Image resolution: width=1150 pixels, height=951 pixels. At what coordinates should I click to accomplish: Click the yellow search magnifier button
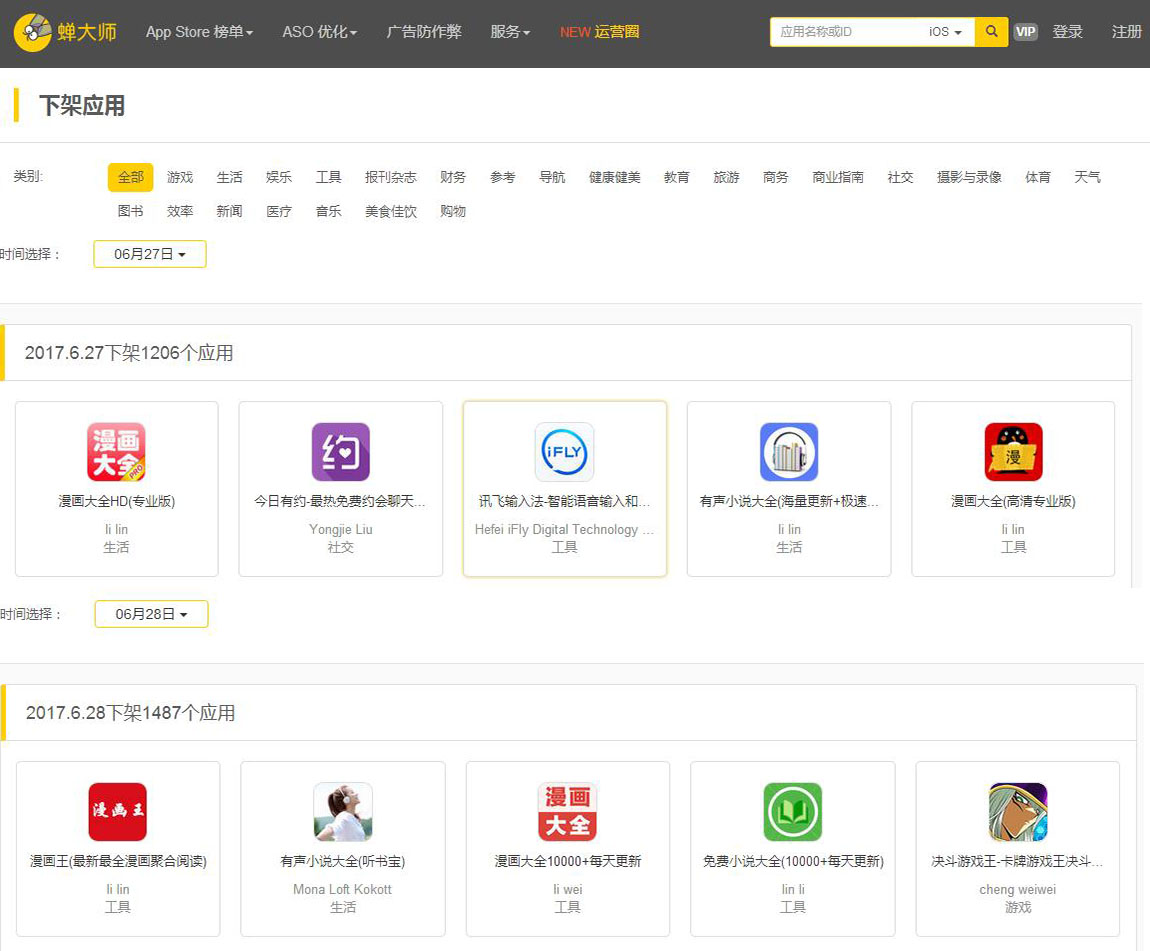click(x=991, y=32)
